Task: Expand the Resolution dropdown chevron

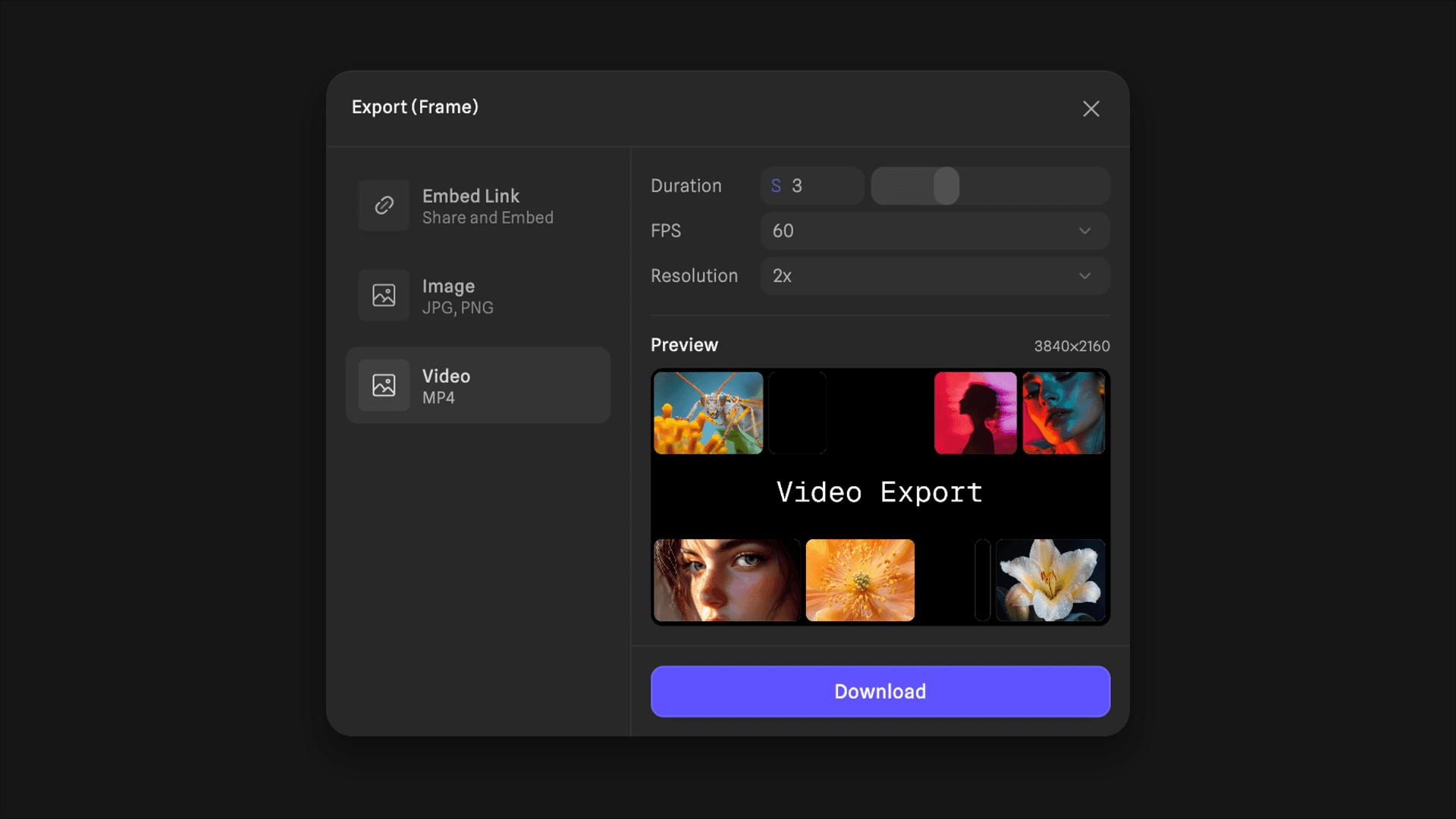Action: click(1085, 276)
